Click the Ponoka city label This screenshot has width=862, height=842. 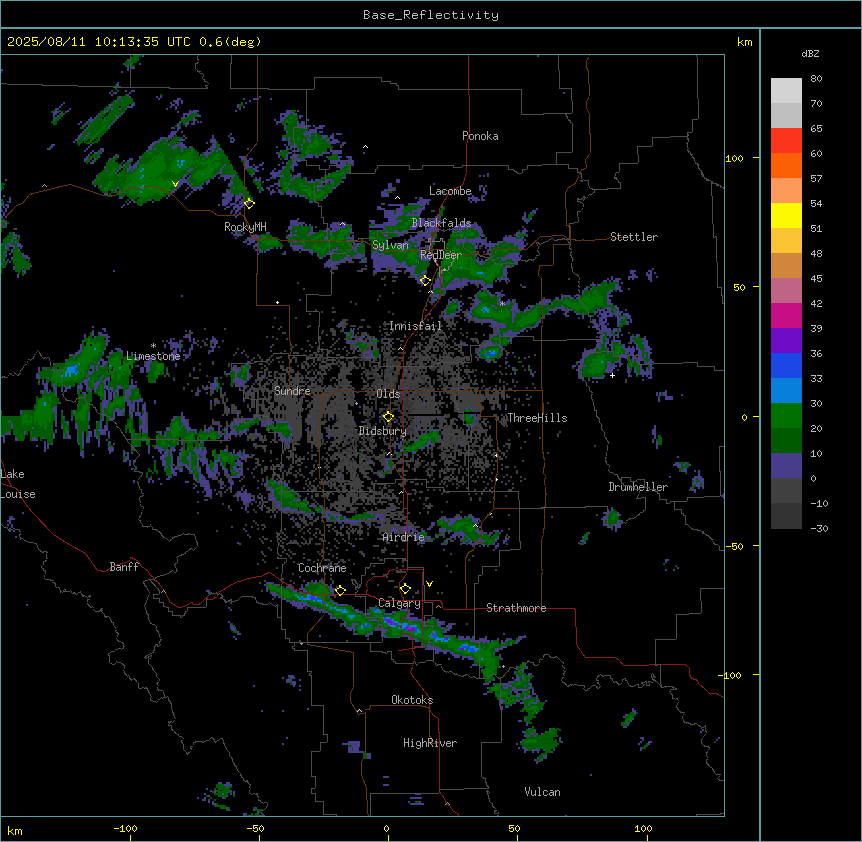(480, 136)
